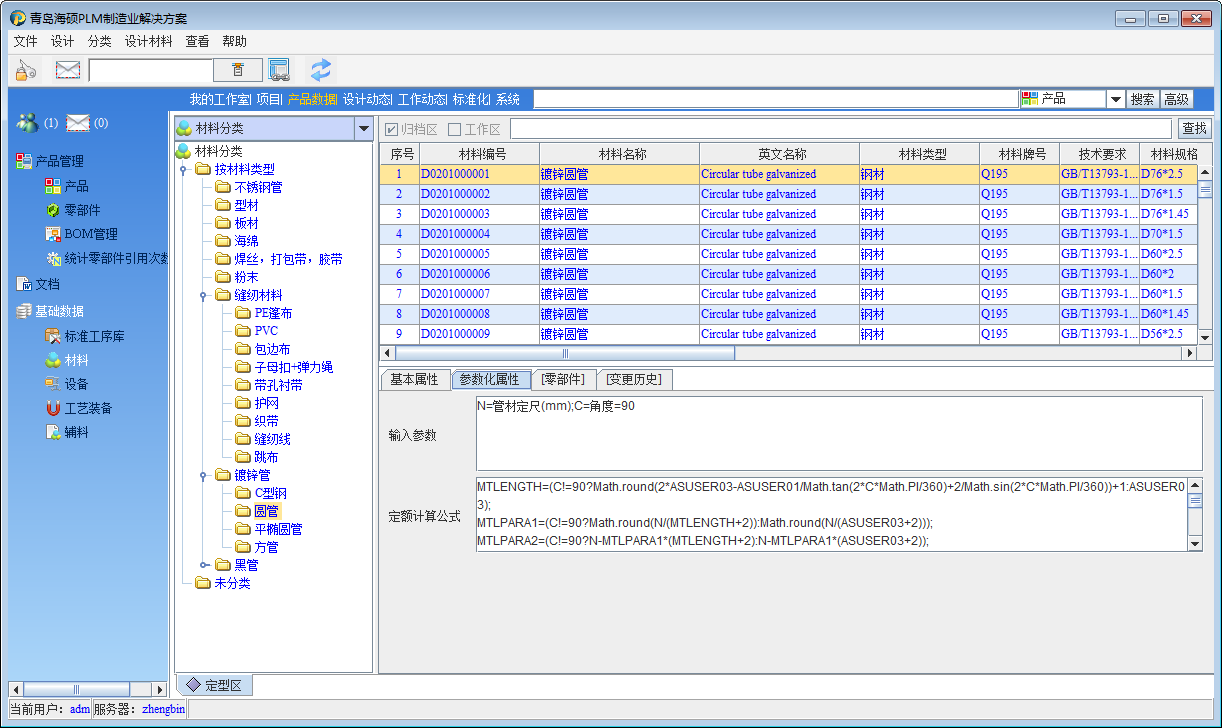Click the blue refresh arrows icon
The height and width of the screenshot is (728, 1222).
click(x=320, y=69)
